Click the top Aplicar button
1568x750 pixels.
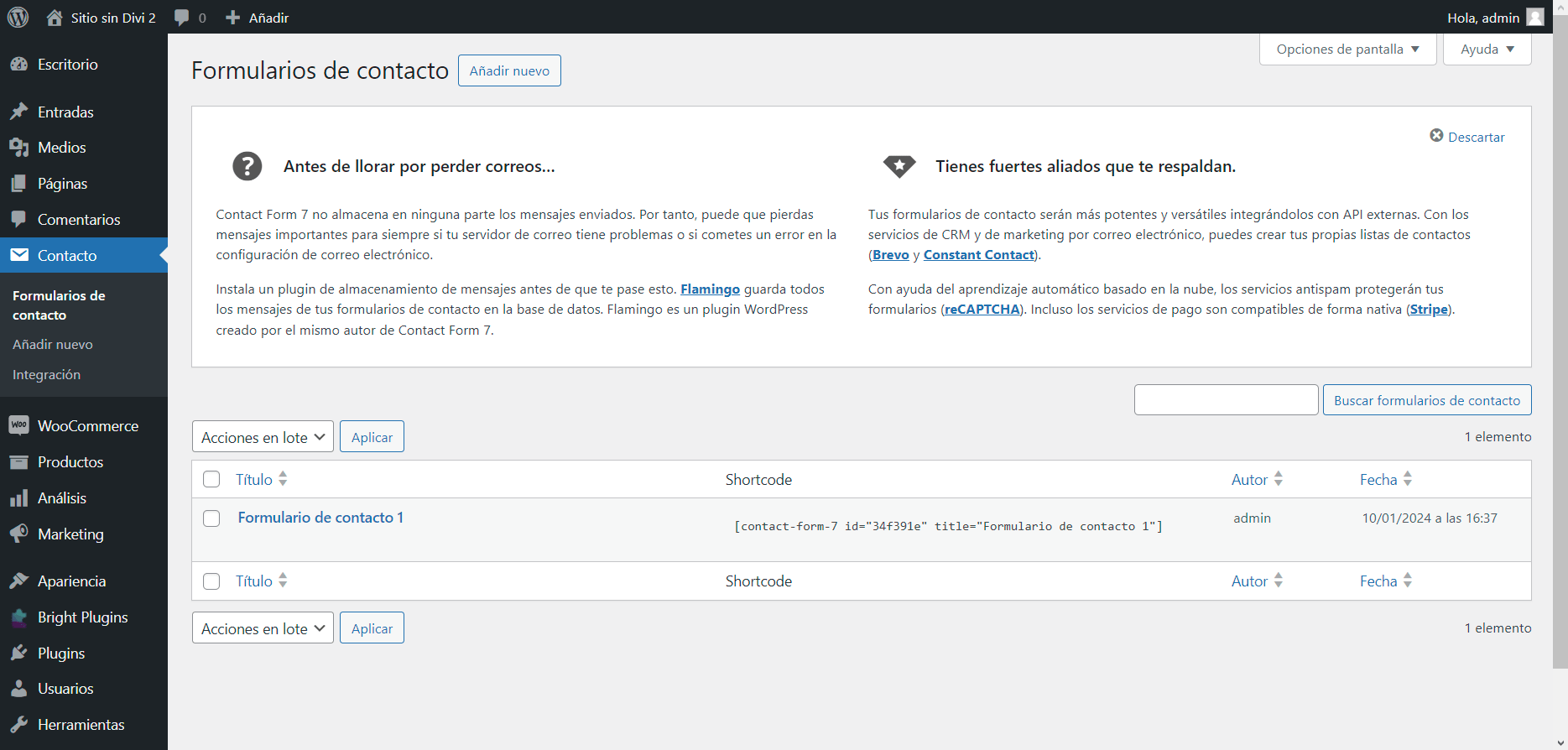[372, 437]
